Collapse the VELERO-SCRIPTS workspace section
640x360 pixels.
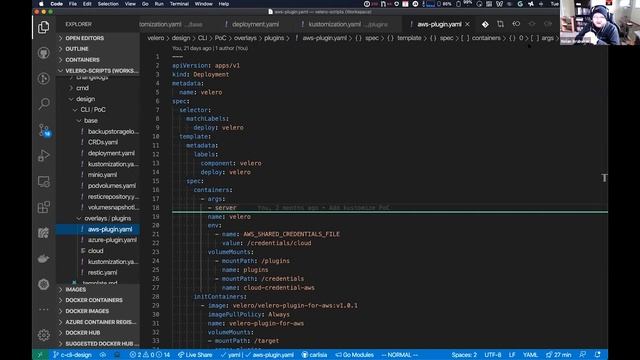click(x=98, y=71)
